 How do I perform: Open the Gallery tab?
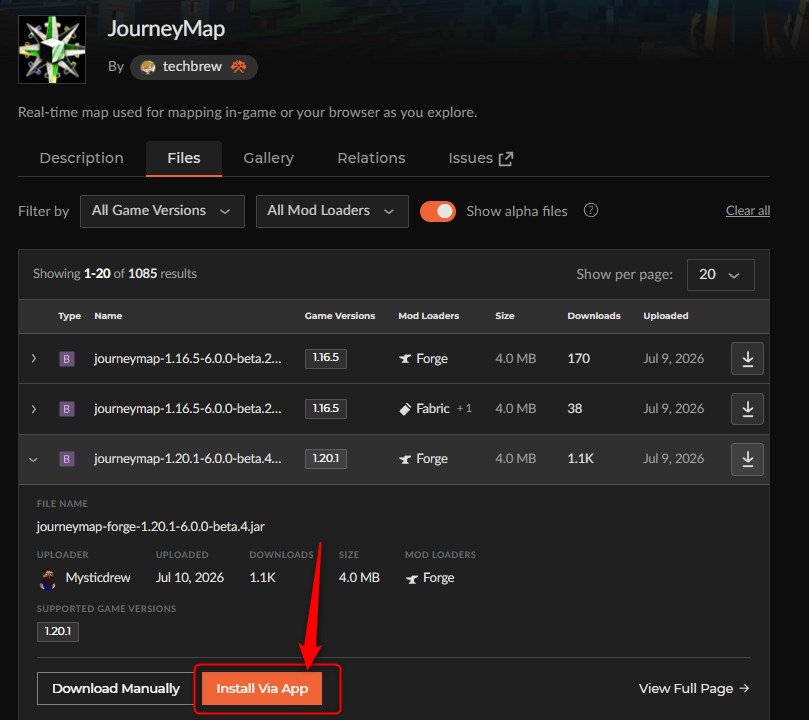268,158
